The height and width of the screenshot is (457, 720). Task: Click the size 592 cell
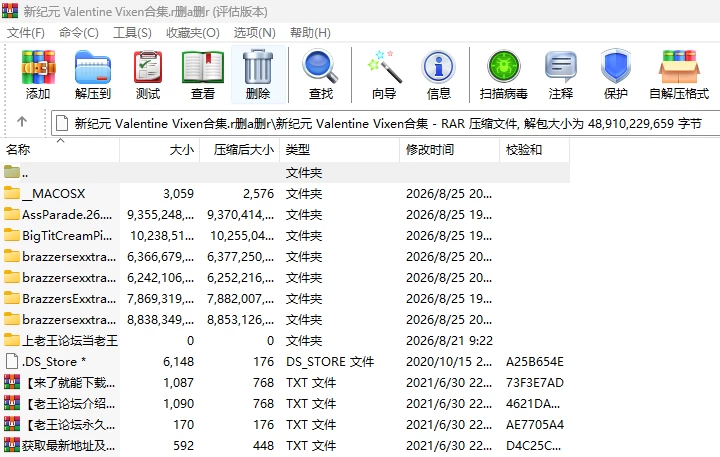click(x=183, y=446)
